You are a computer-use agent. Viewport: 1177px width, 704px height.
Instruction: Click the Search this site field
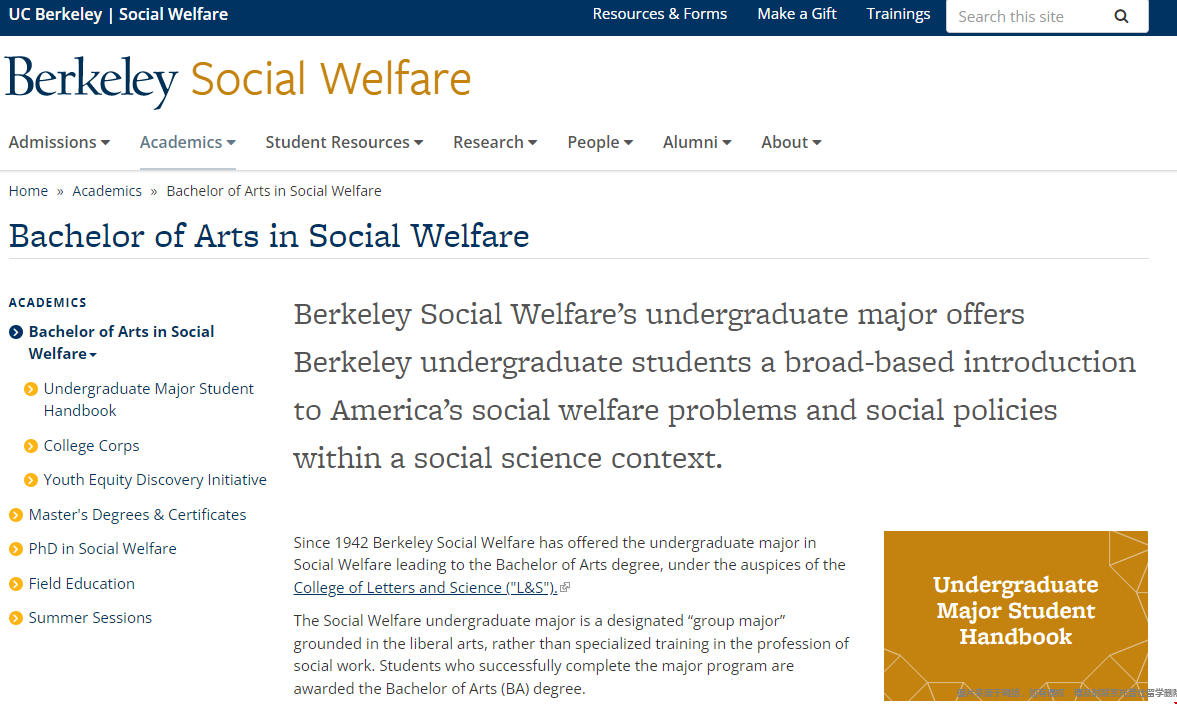[1028, 17]
